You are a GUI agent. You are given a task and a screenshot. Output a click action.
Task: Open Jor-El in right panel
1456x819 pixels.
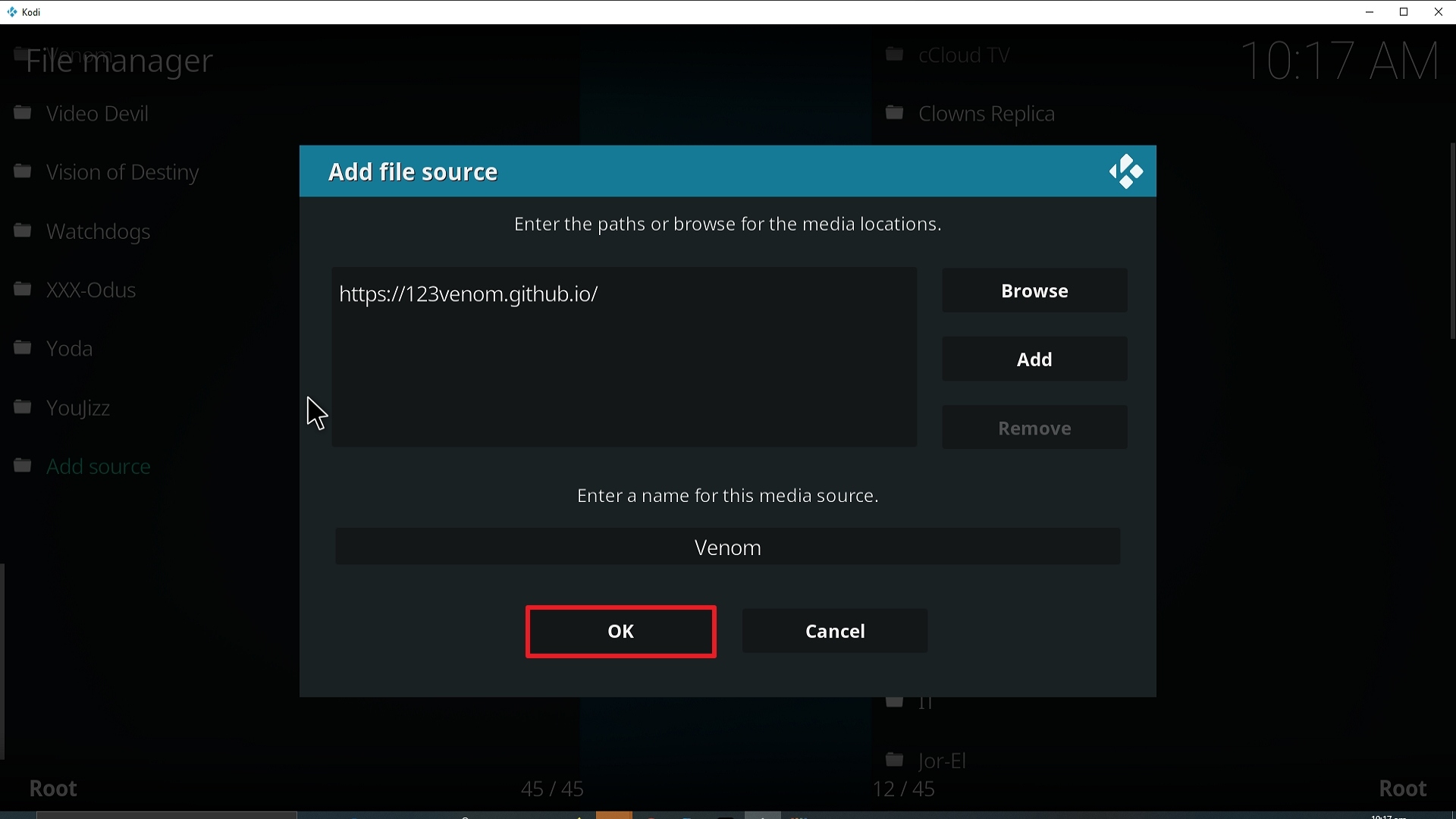(x=942, y=761)
